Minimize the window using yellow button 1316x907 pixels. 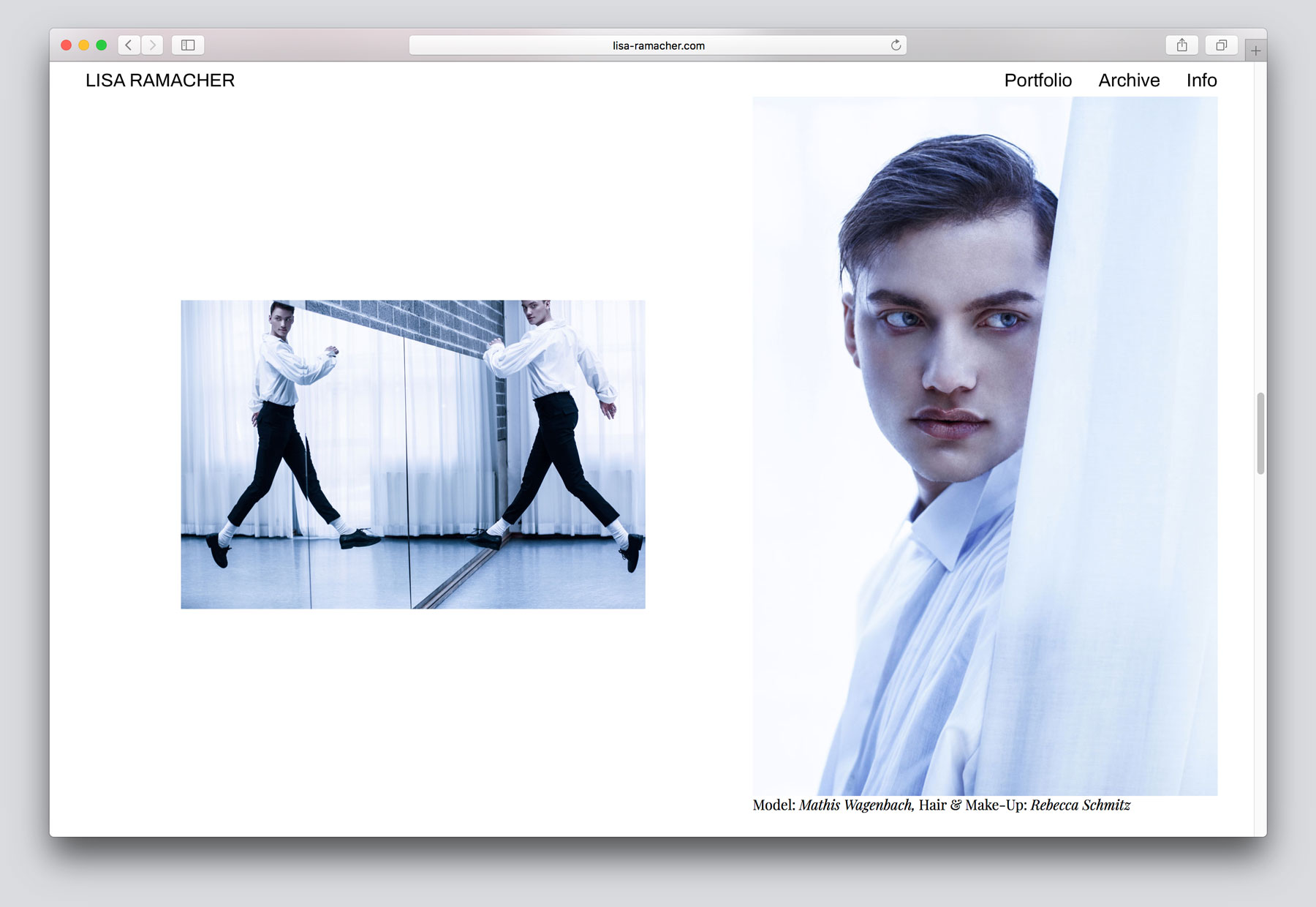coord(84,45)
